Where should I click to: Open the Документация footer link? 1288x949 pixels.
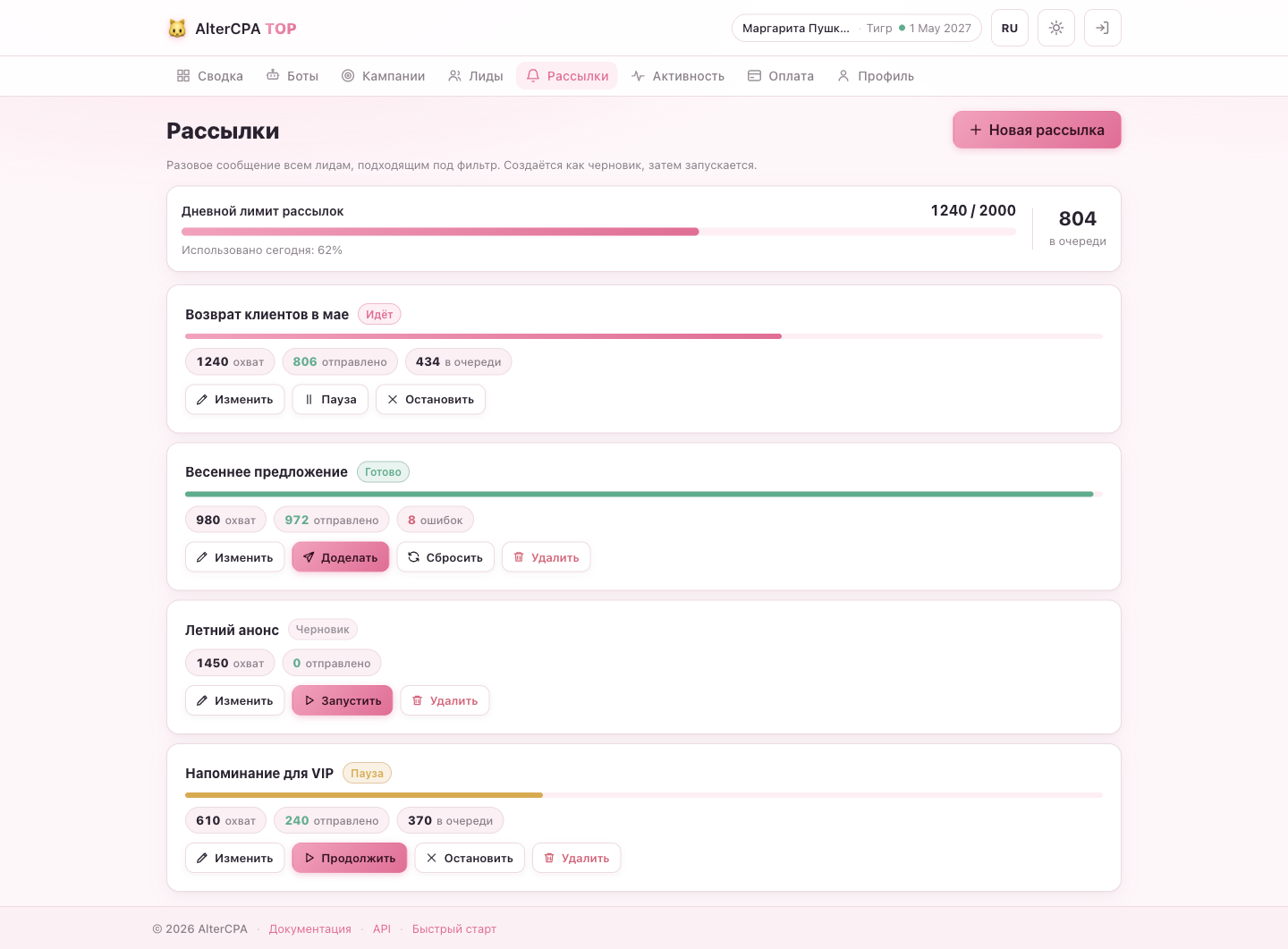[310, 928]
